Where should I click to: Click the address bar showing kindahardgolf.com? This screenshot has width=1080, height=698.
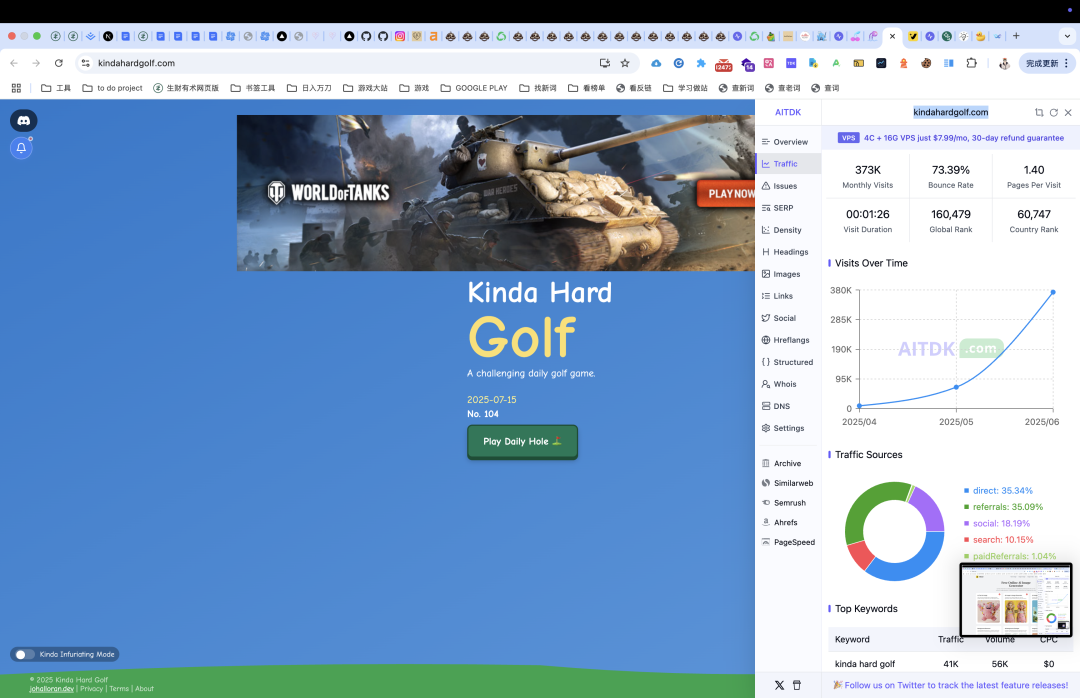click(x=344, y=63)
